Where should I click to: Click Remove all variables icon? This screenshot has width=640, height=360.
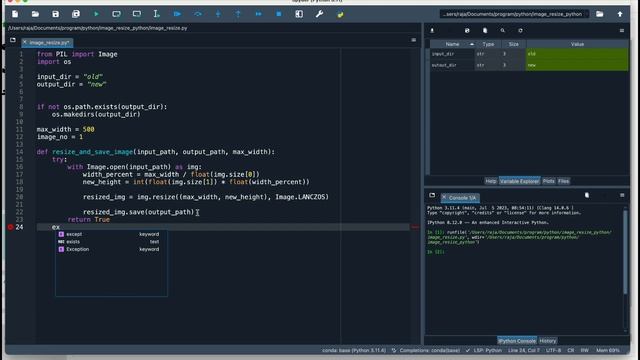point(485,31)
